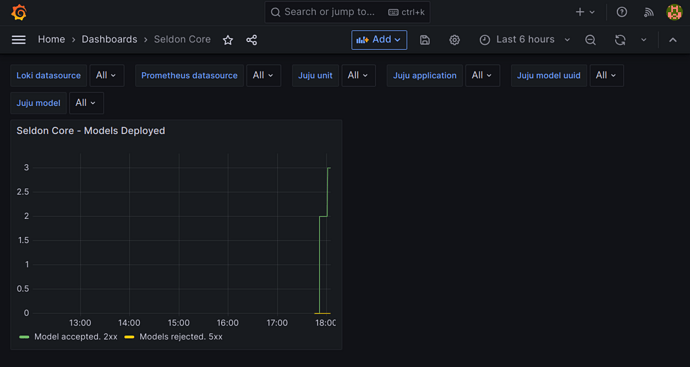Viewport: 690px width, 367px height.
Task: Collapse the top toolbar chevron
Action: point(672,40)
